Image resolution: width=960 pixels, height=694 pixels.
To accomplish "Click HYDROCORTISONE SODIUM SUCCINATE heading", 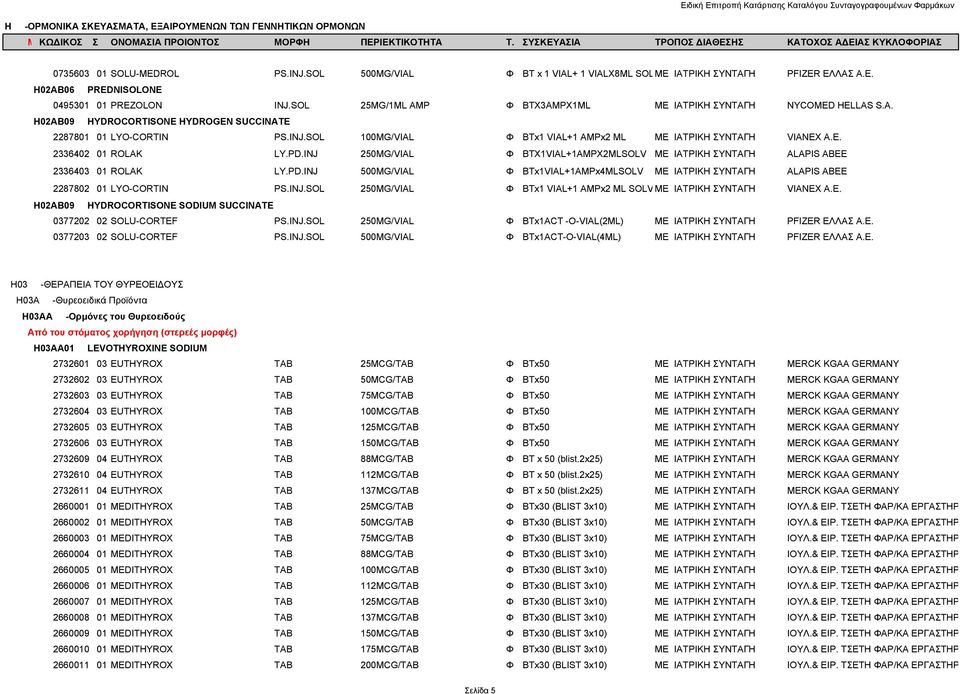I will 180,205.
